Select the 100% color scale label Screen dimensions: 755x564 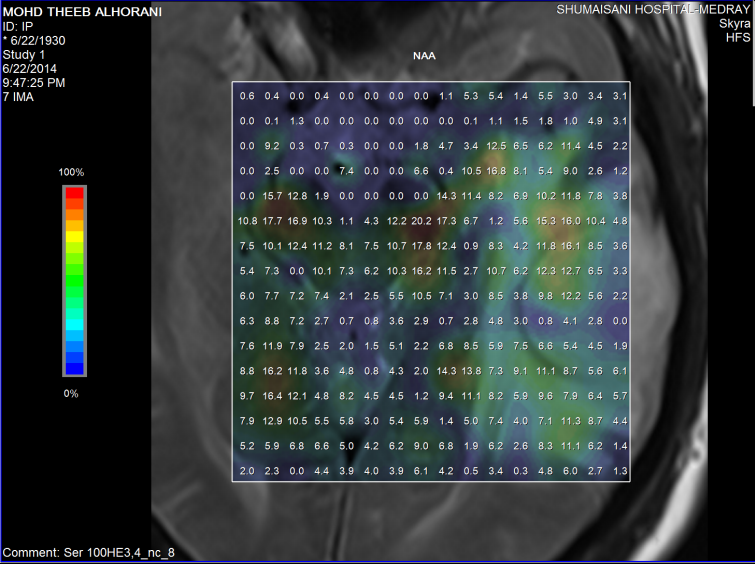pos(71,173)
